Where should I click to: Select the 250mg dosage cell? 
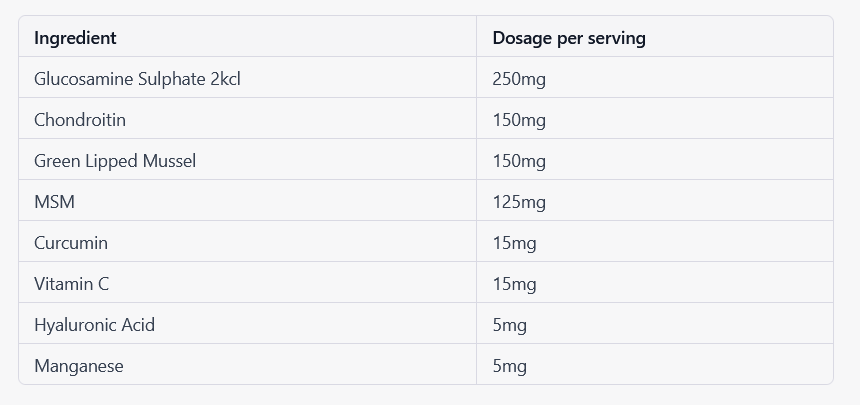tap(654, 77)
